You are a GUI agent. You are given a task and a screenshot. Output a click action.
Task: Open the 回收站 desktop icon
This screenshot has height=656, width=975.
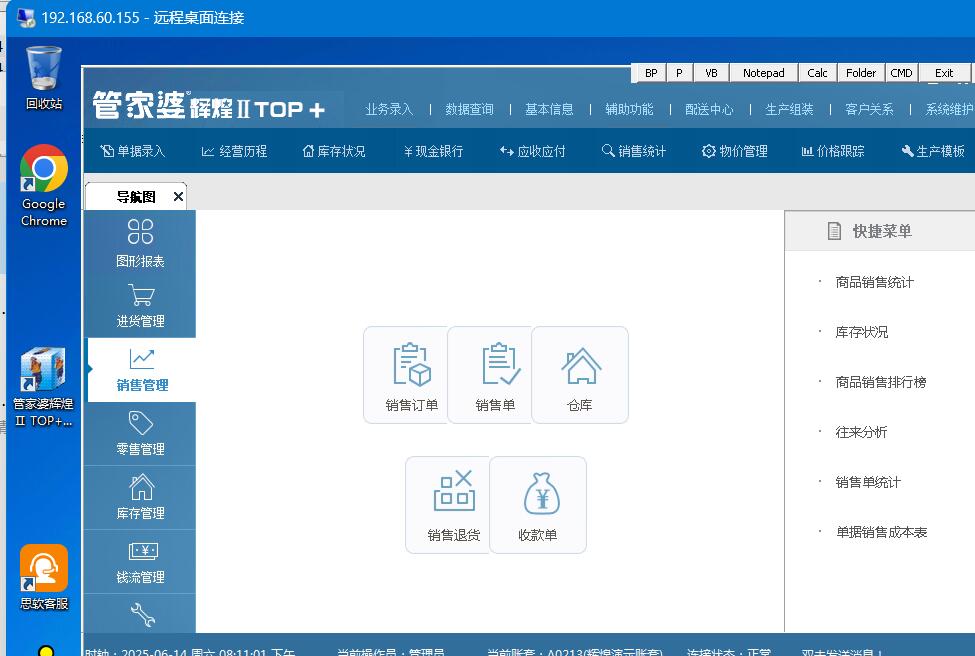(x=44, y=77)
